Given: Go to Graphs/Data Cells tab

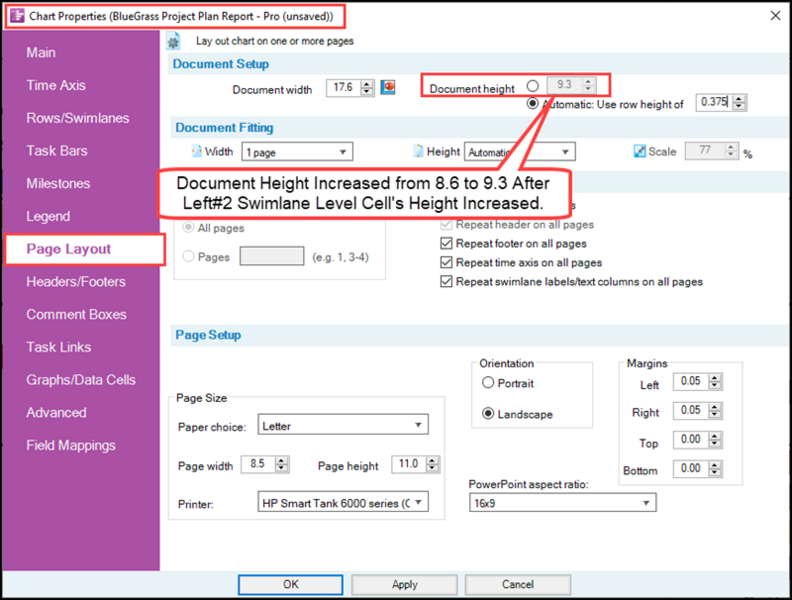Looking at the screenshot, I should tap(81, 380).
